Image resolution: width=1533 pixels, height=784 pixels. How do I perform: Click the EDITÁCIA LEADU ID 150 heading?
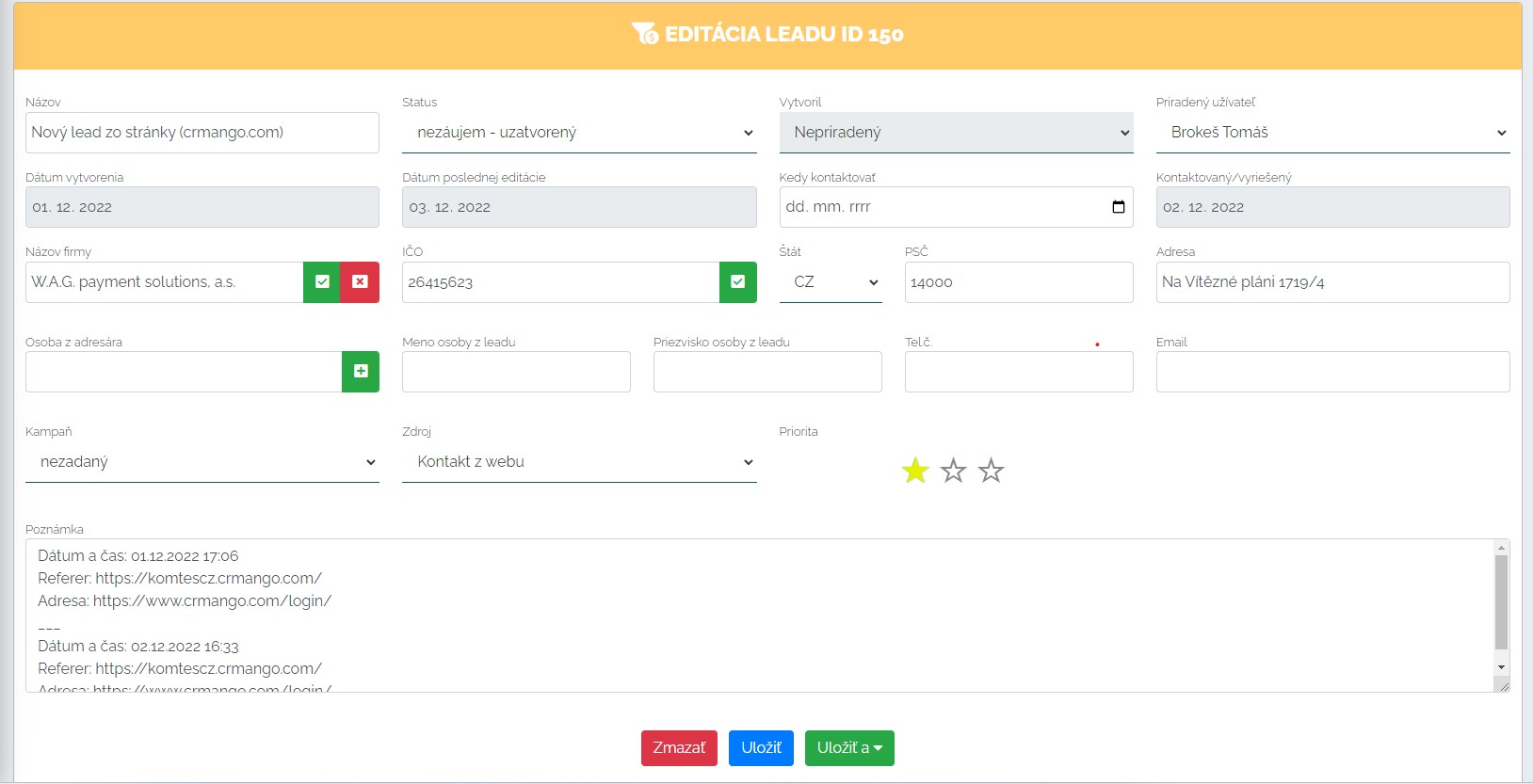[x=783, y=34]
